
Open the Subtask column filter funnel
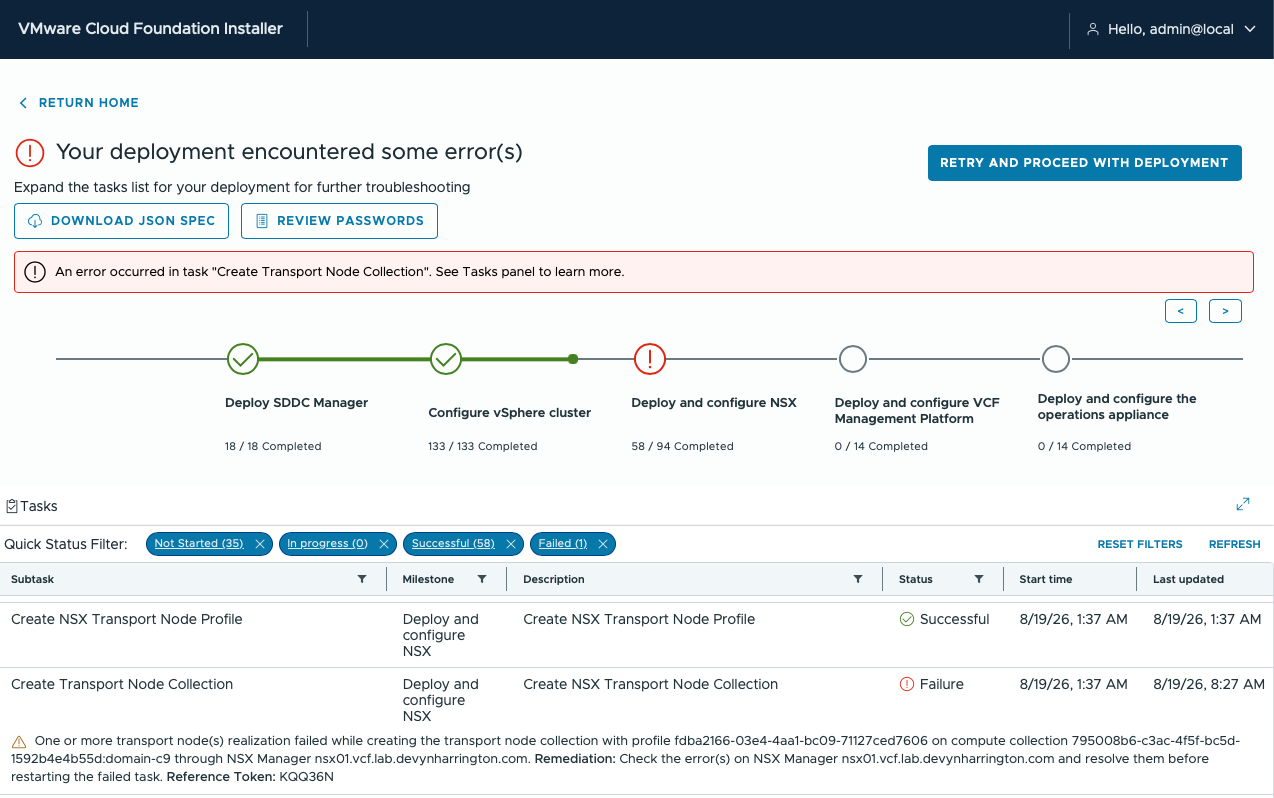362,579
